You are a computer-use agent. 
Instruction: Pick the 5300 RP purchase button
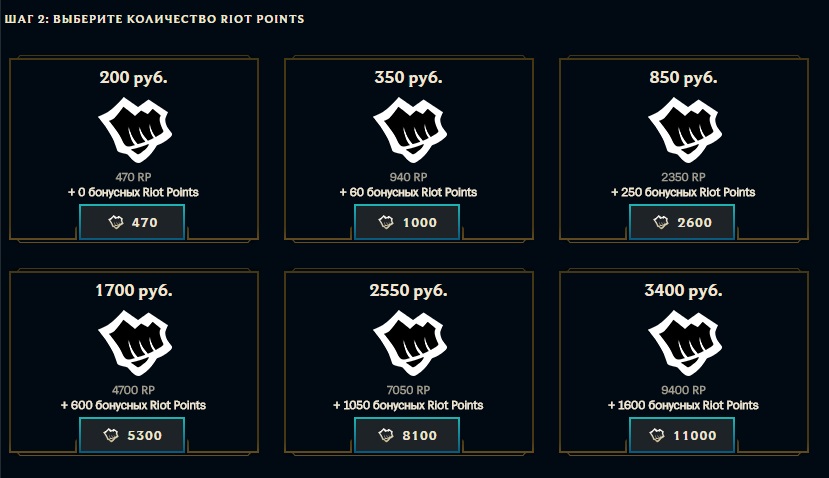tap(132, 435)
